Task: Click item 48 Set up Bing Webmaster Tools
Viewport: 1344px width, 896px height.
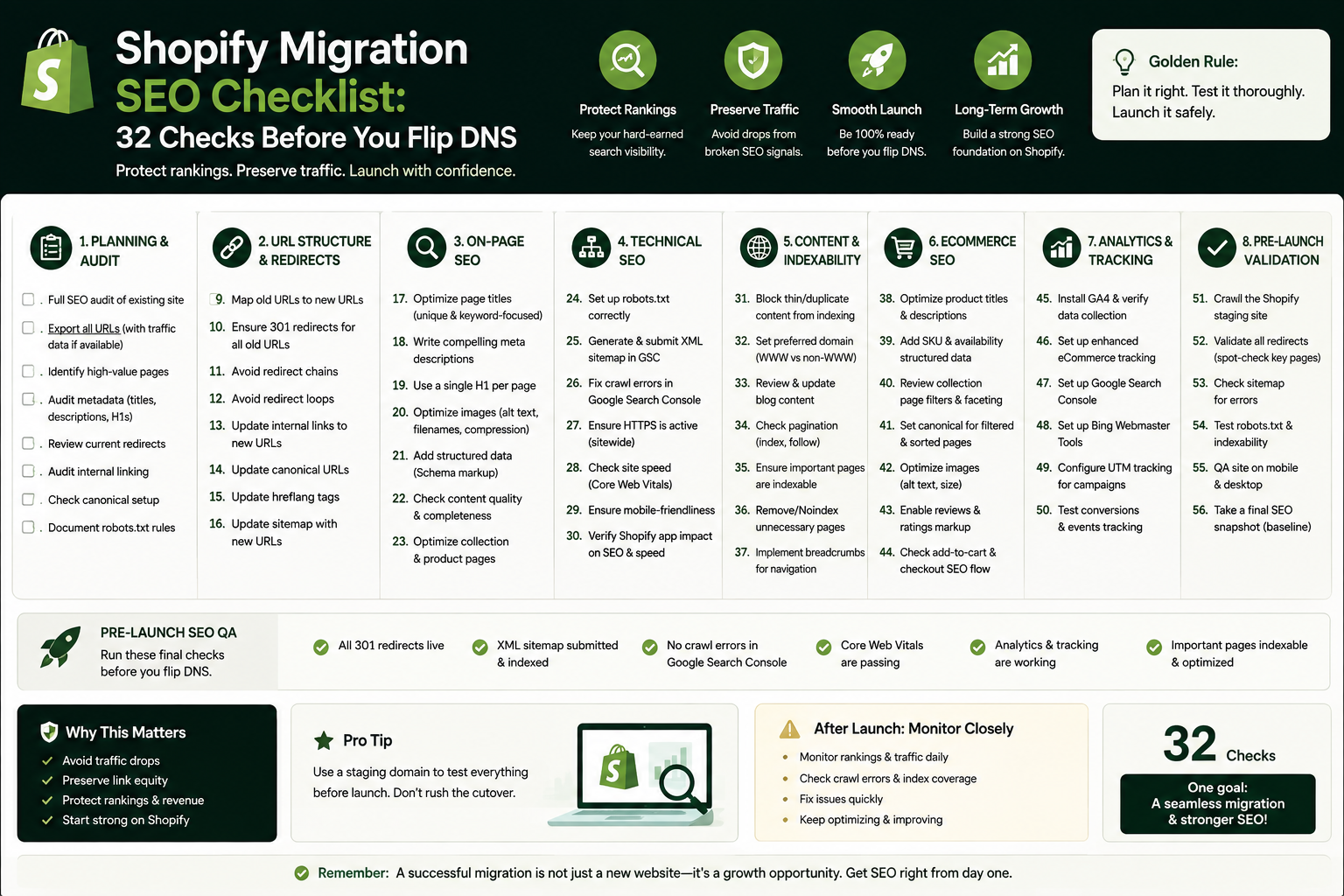Action: pos(1103,433)
